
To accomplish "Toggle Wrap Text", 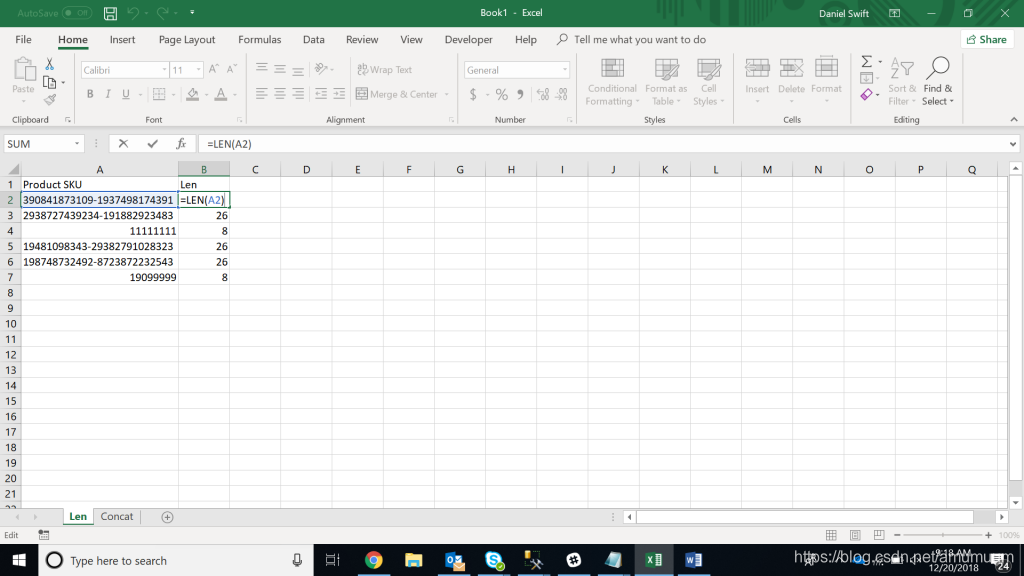I will click(x=385, y=69).
